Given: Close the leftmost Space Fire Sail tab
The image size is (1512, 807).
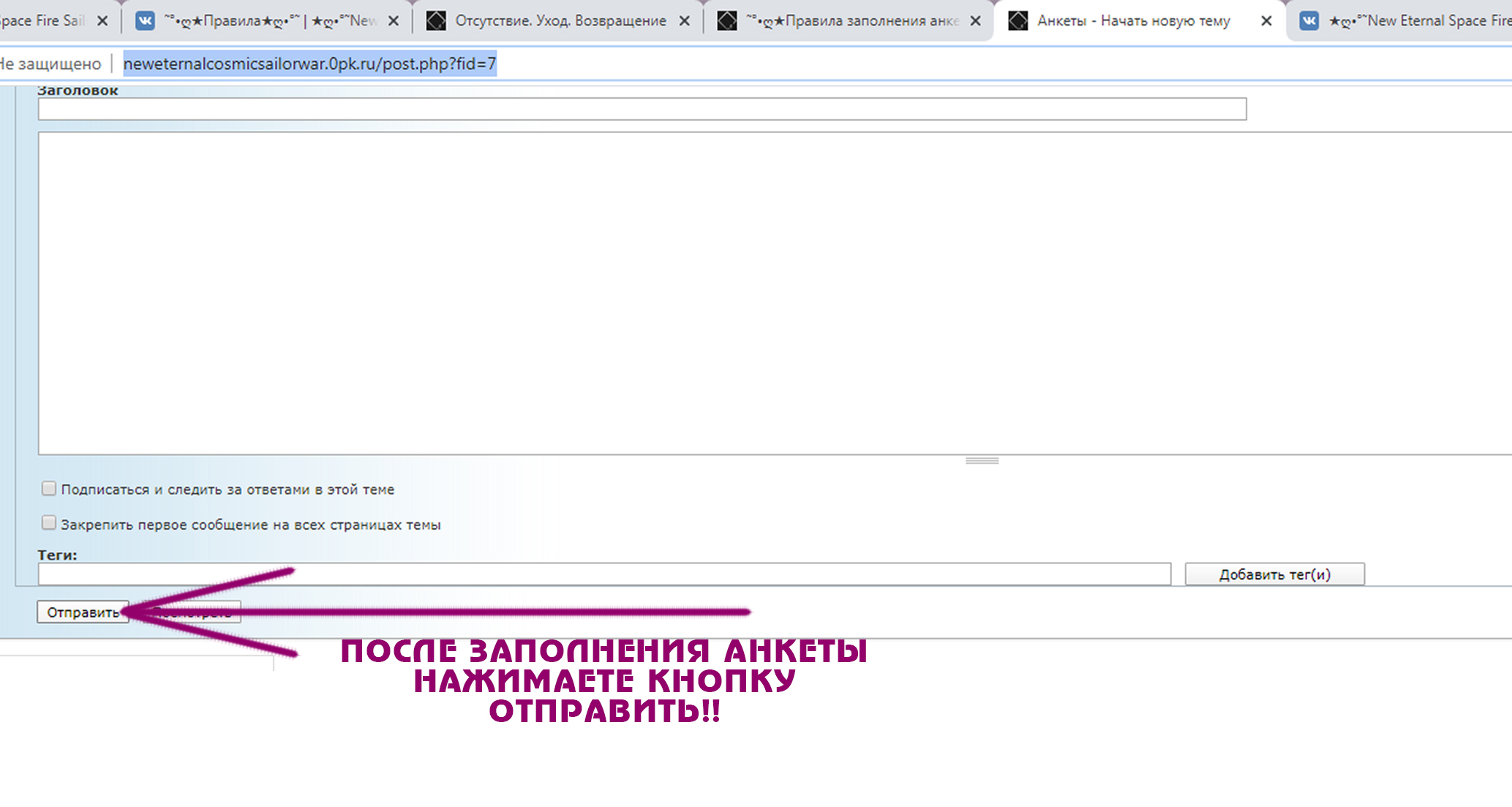Looking at the screenshot, I should (x=102, y=21).
